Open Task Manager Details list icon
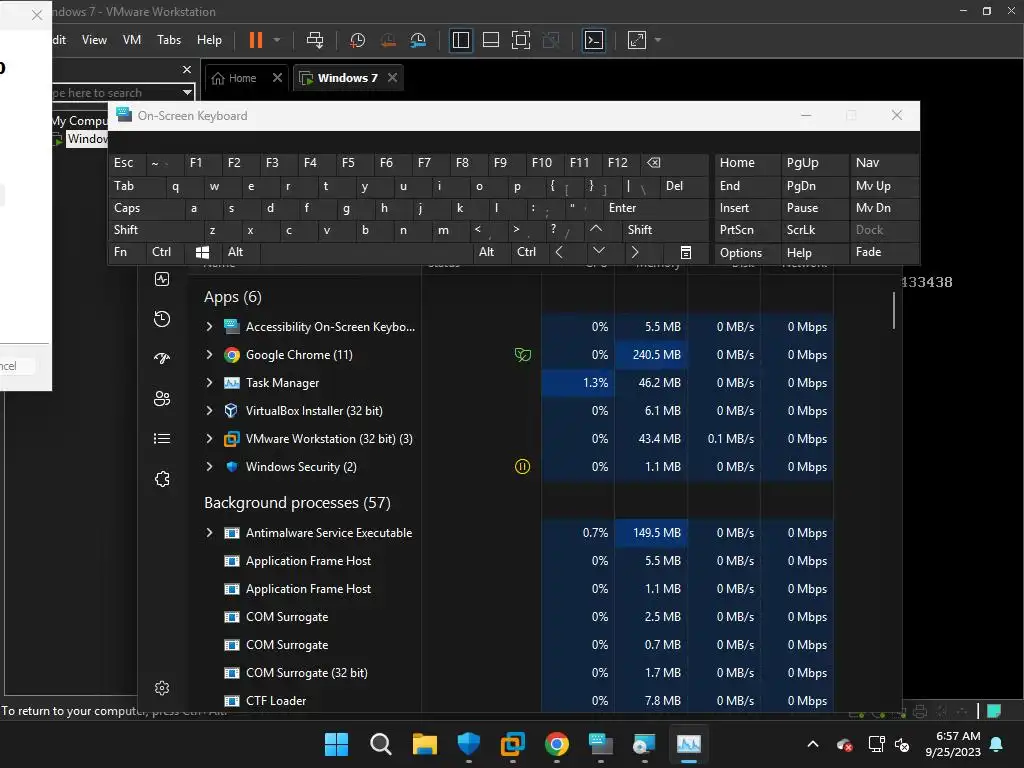1024x768 pixels. tap(162, 438)
